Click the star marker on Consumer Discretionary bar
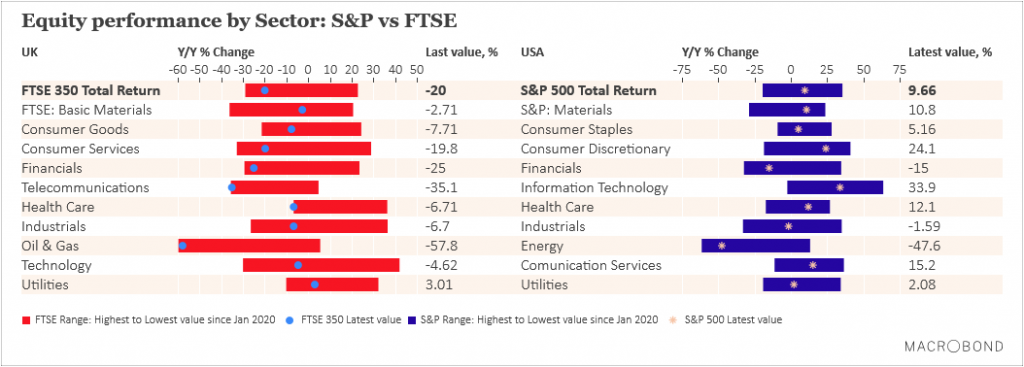 825,149
